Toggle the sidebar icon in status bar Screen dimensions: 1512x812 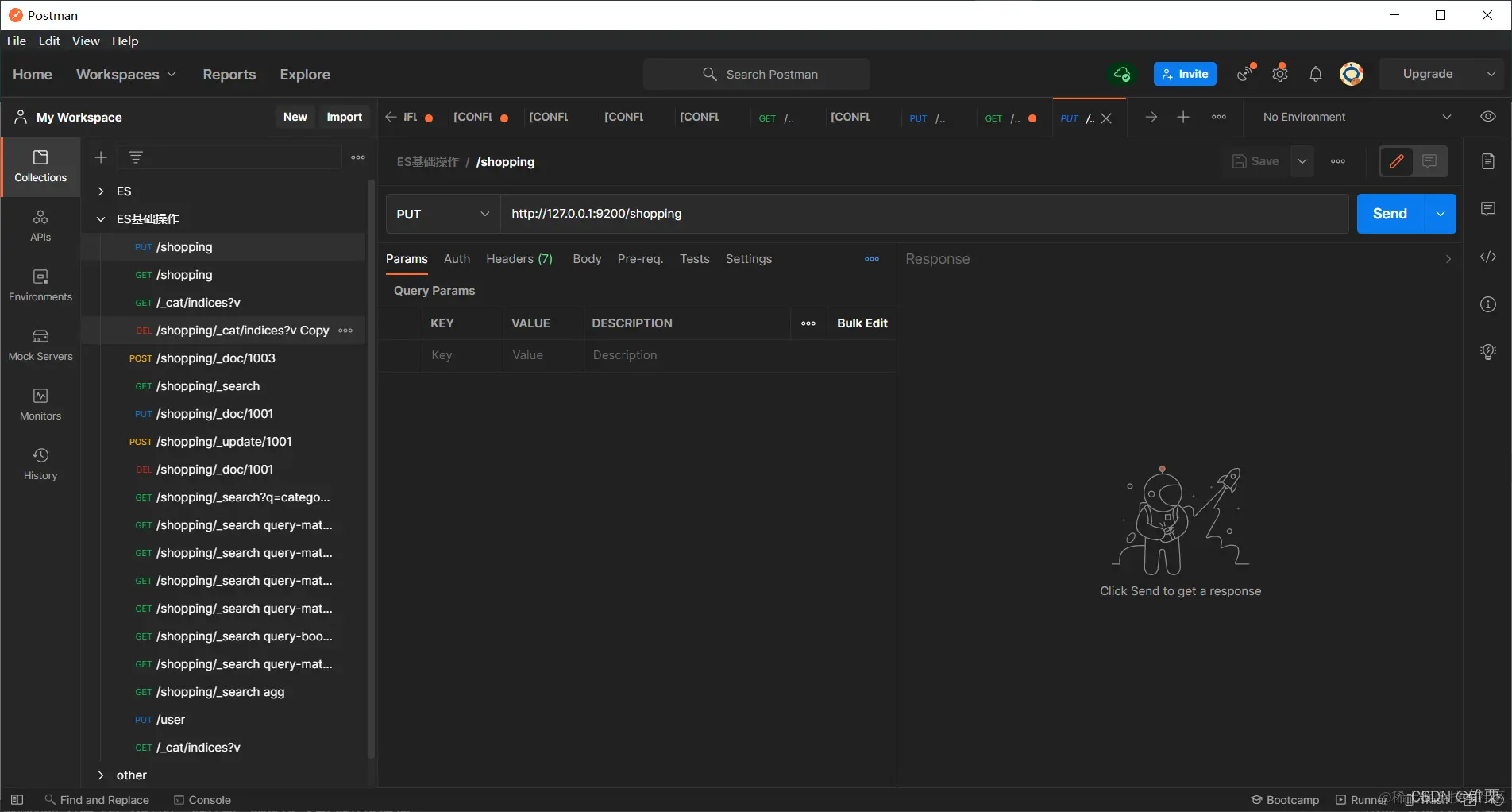(17, 800)
